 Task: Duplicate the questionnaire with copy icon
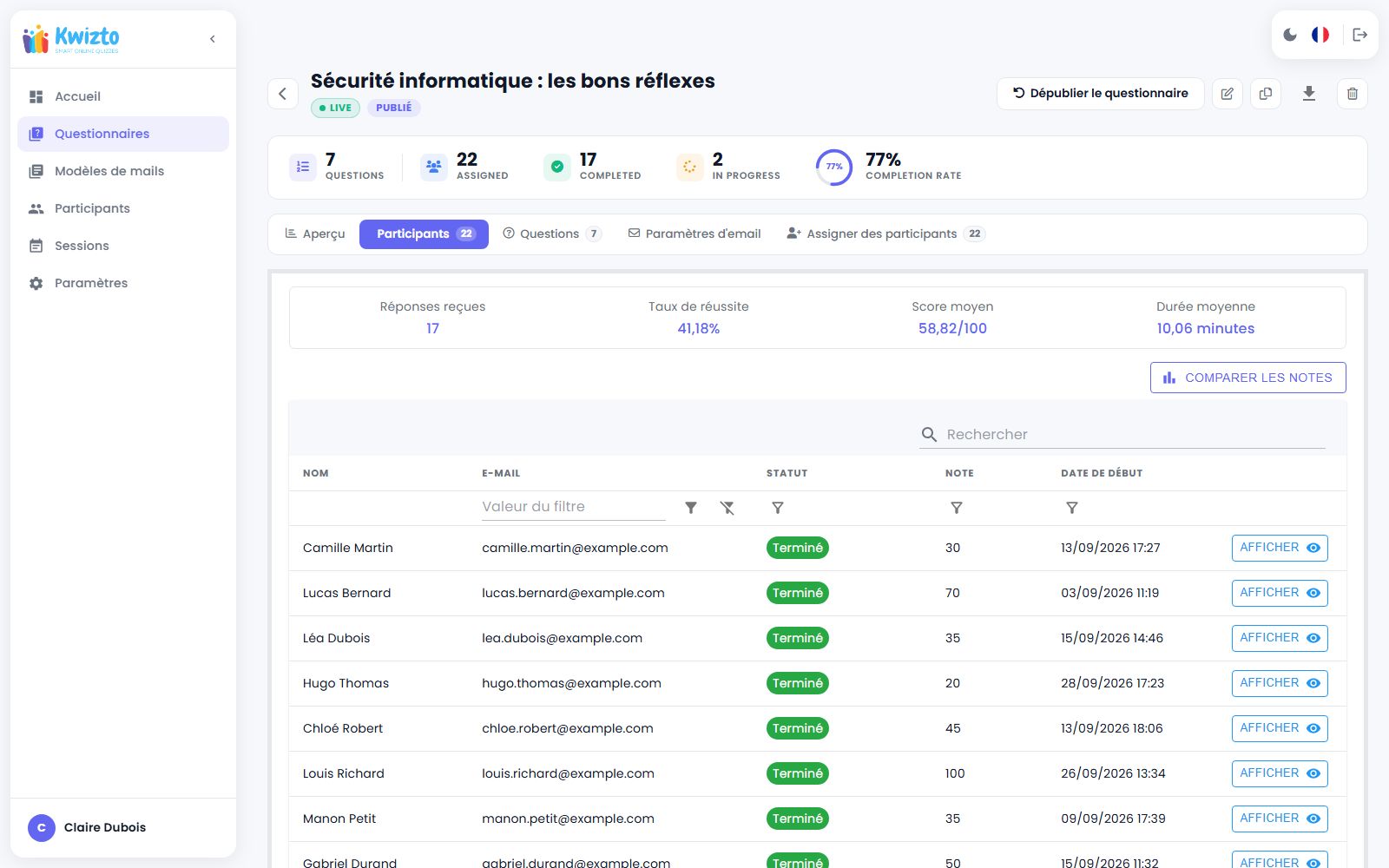1266,94
